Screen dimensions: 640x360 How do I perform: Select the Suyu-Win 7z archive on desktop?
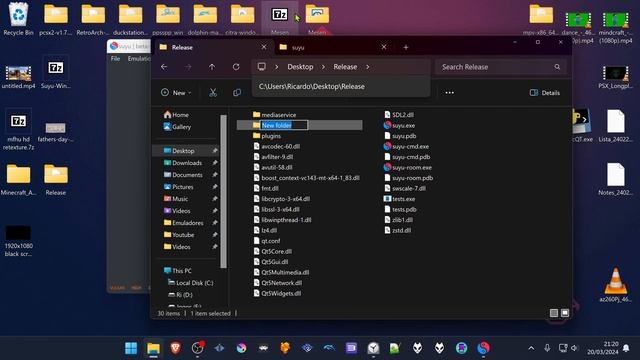tap(56, 73)
